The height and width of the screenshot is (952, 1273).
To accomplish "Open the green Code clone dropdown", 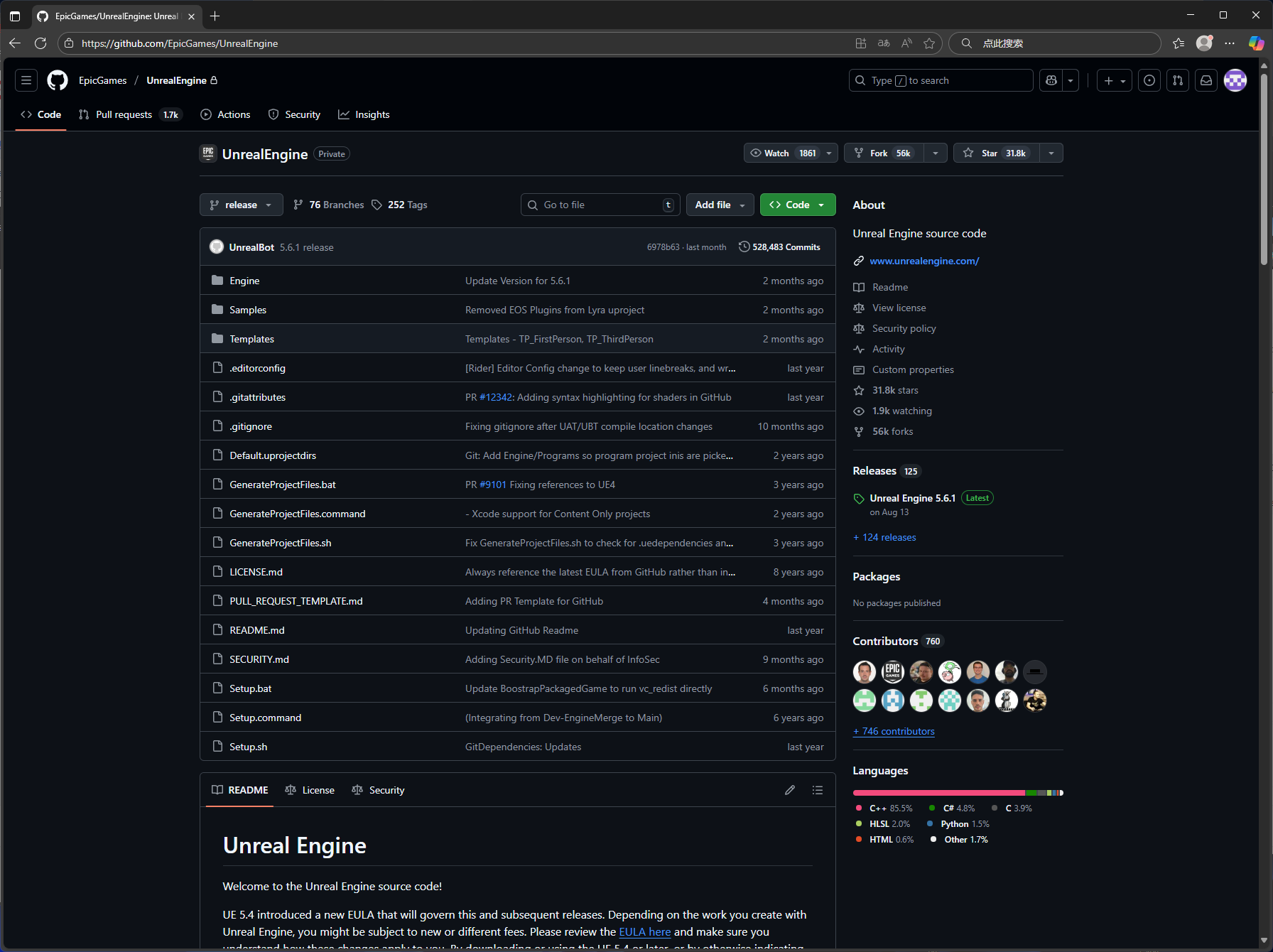I will 798,205.
